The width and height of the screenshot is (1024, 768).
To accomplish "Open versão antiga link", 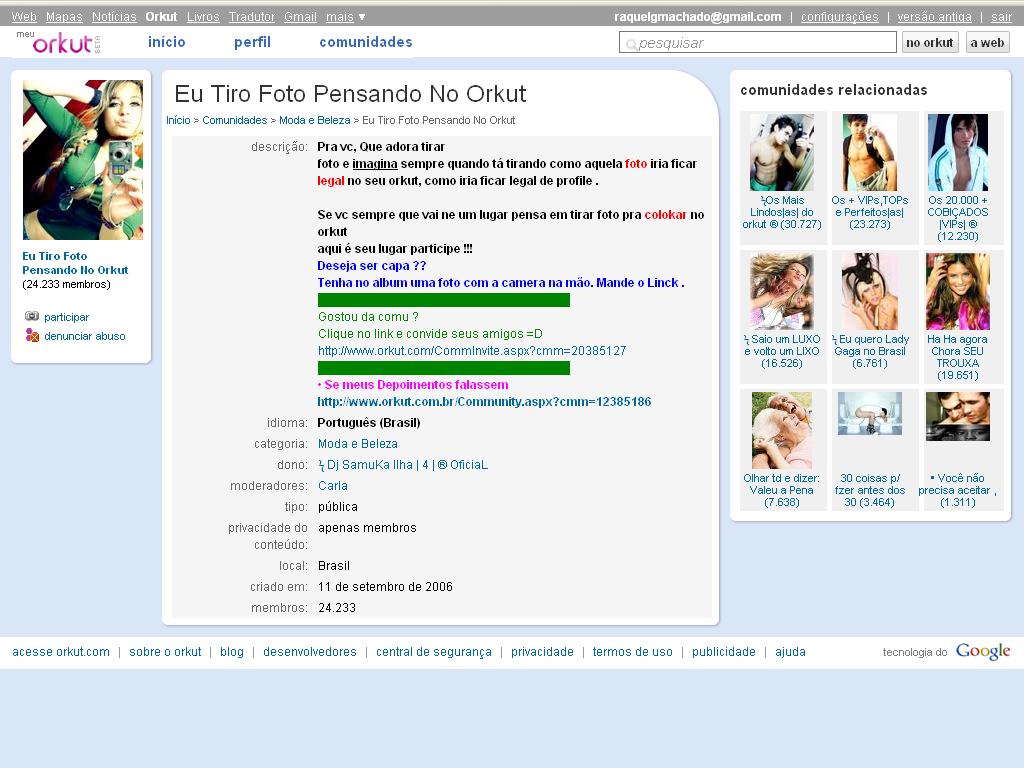I will (935, 17).
